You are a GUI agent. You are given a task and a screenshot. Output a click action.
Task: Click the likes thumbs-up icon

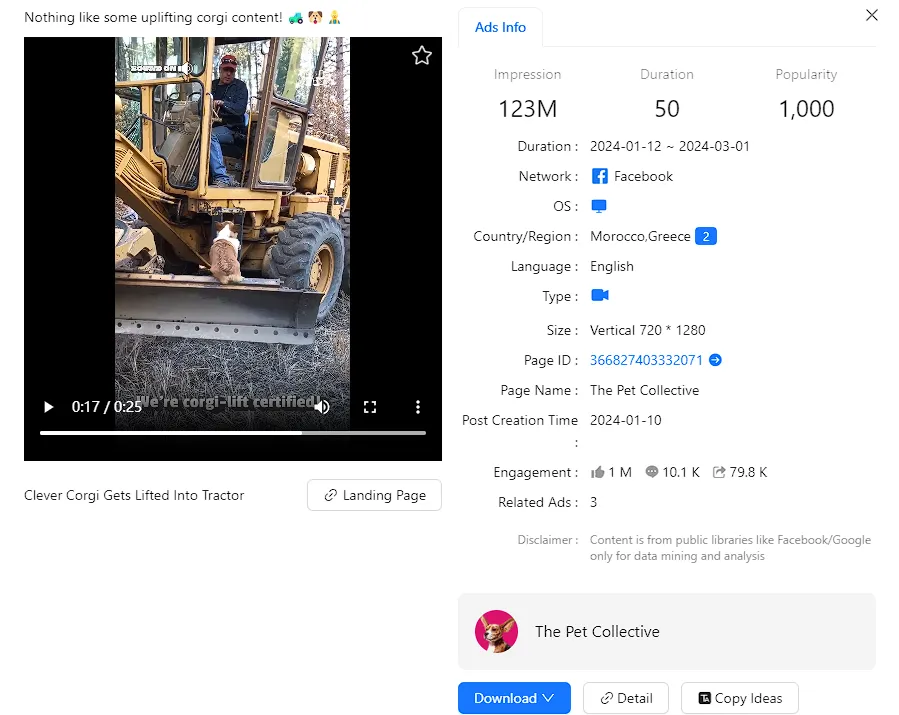tap(598, 472)
